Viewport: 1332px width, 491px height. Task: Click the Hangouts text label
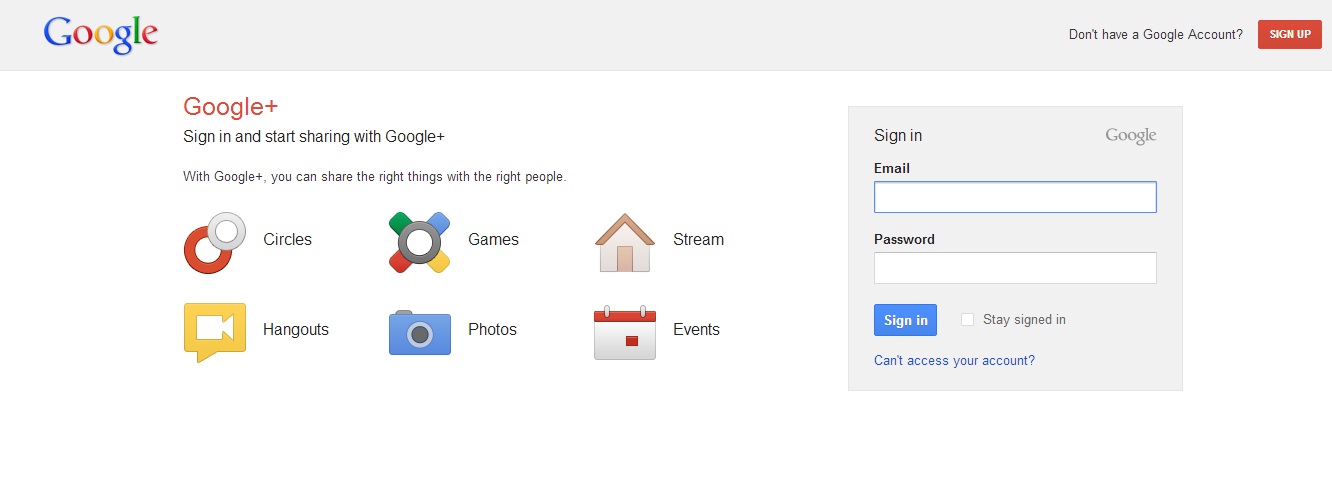coord(296,330)
